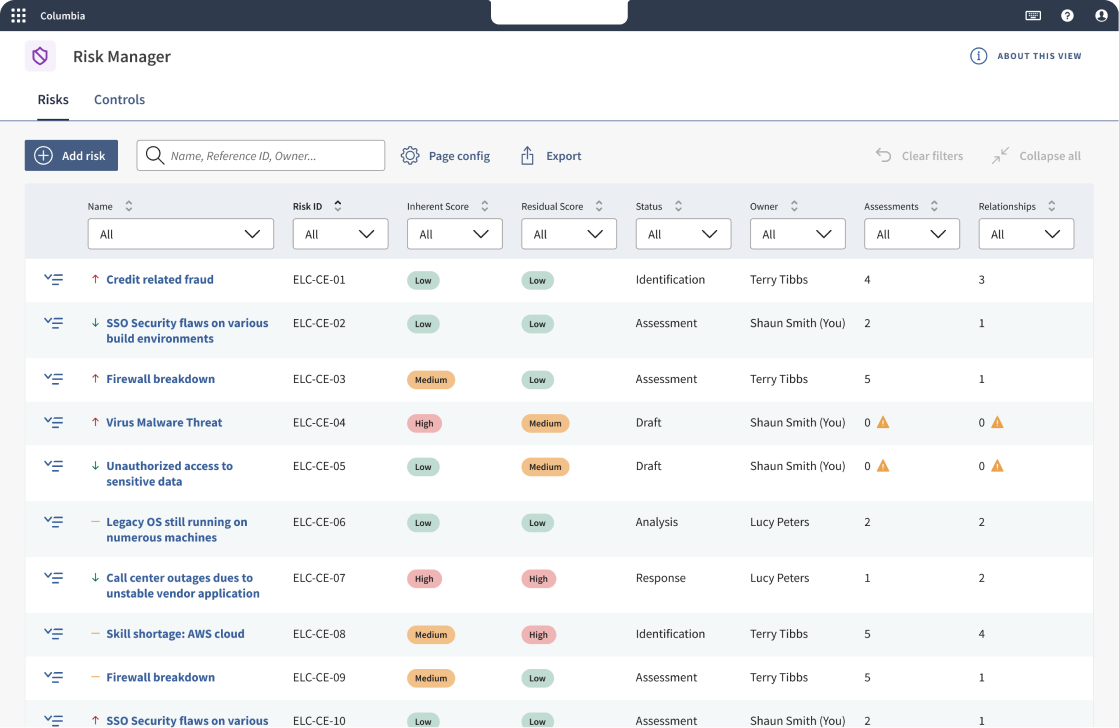1119x728 pixels.
Task: Open Virus Malware Threat risk link
Action: click(164, 423)
